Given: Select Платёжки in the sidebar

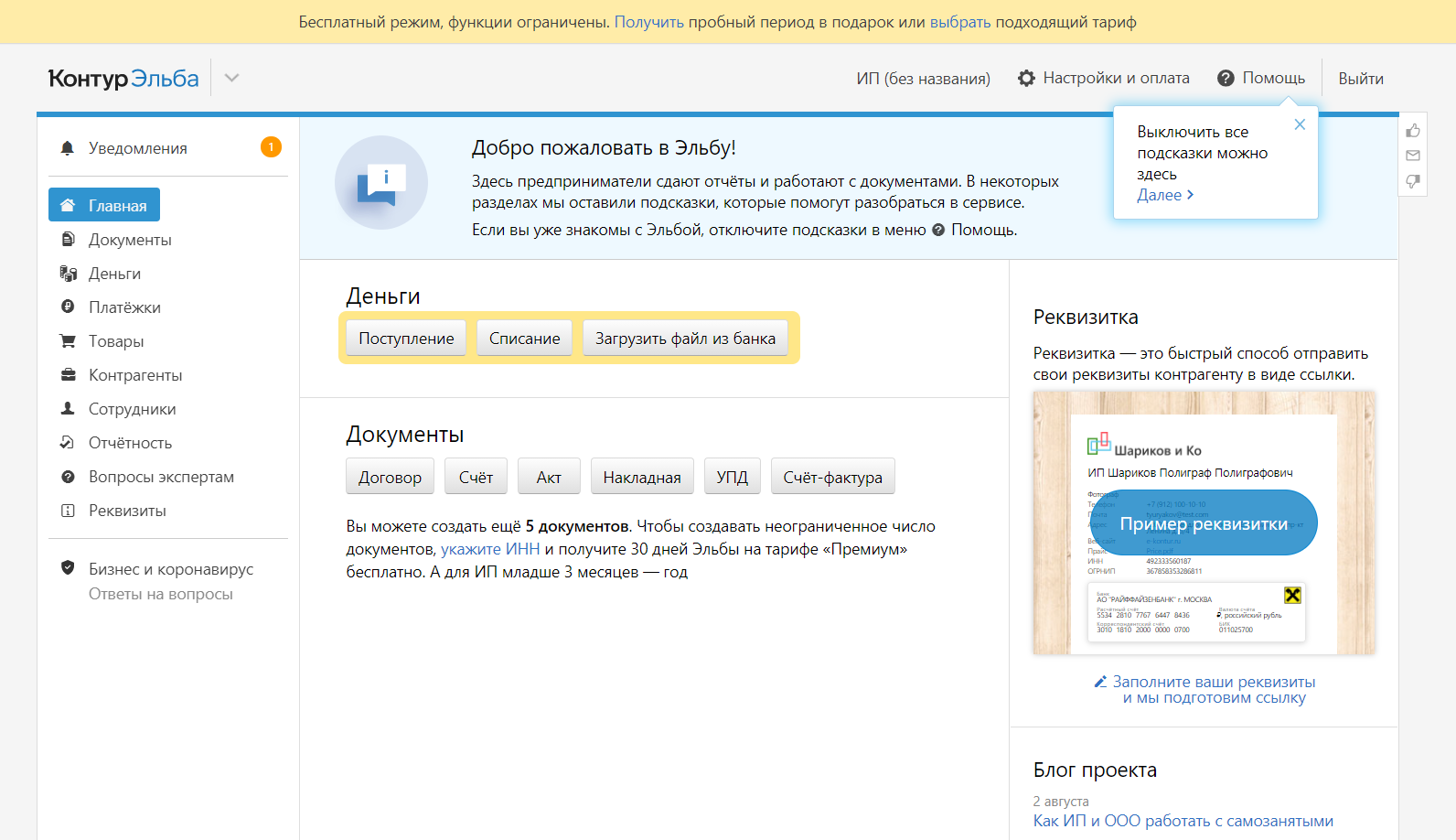Looking at the screenshot, I should tap(124, 307).
